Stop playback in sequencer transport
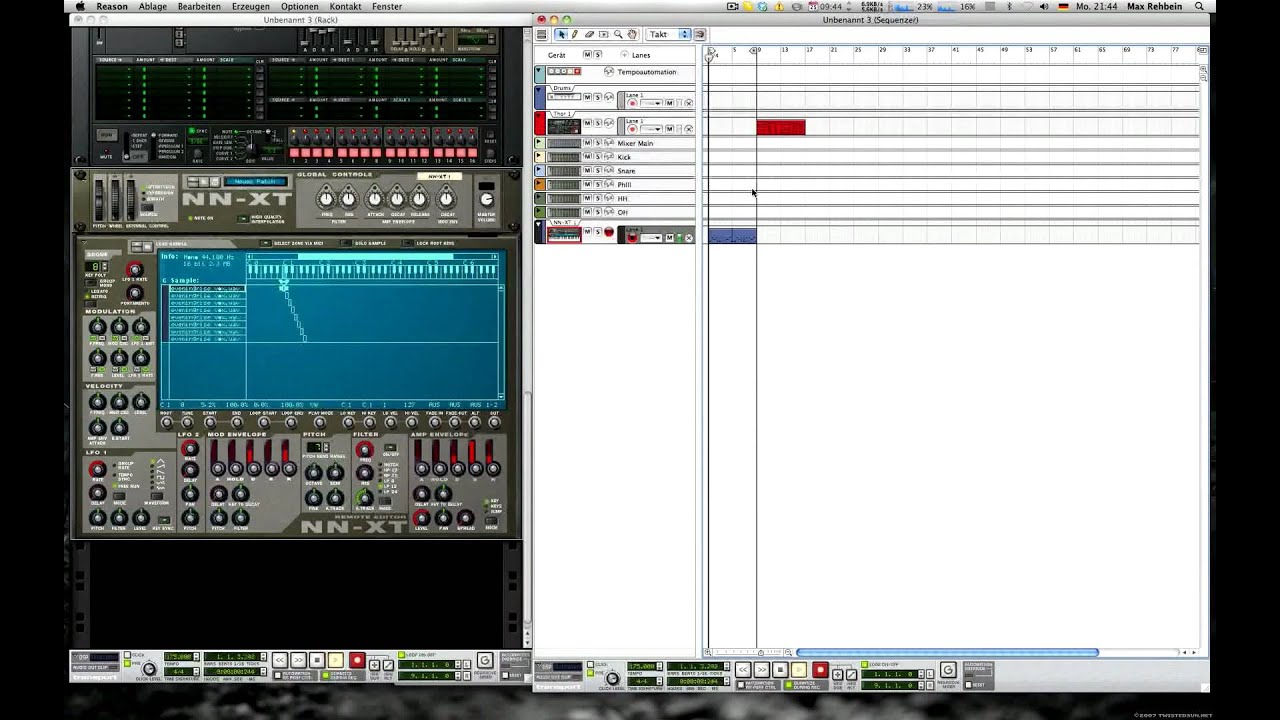The height and width of the screenshot is (720, 1280). coord(780,670)
